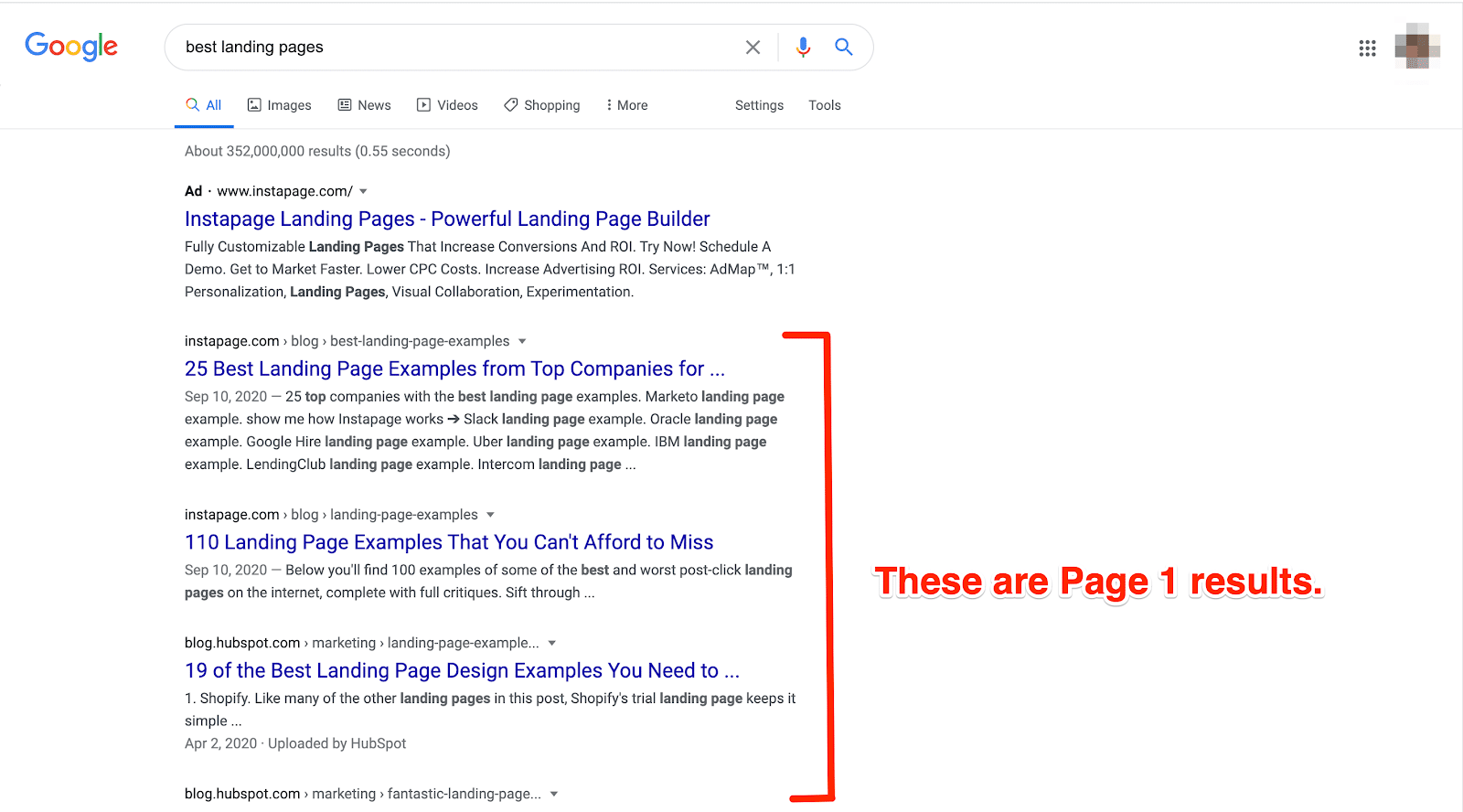Click the first instapage.com blog breadcrumb
The height and width of the screenshot is (812, 1463).
[347, 341]
